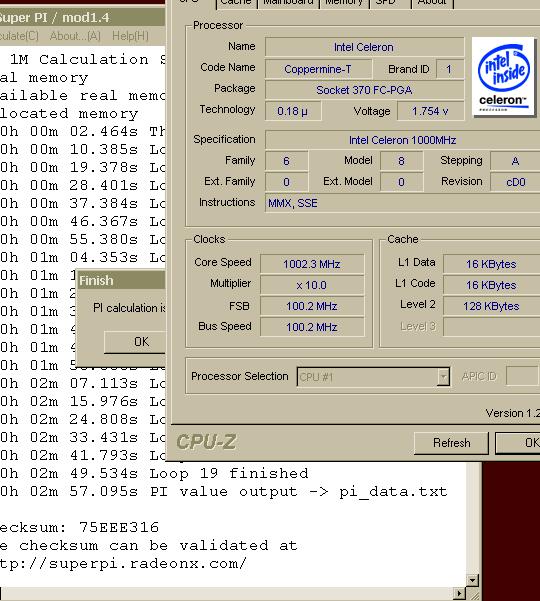
Task: Click the Intel Inside Celeron logo
Action: [x=504, y=77]
